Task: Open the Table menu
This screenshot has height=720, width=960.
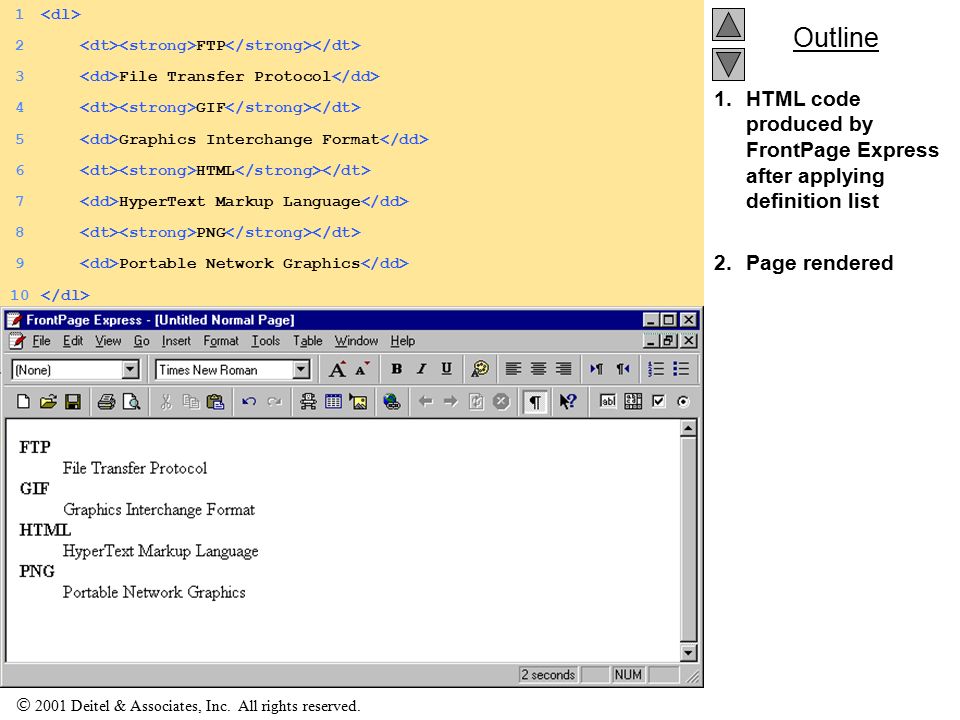Action: [x=307, y=341]
